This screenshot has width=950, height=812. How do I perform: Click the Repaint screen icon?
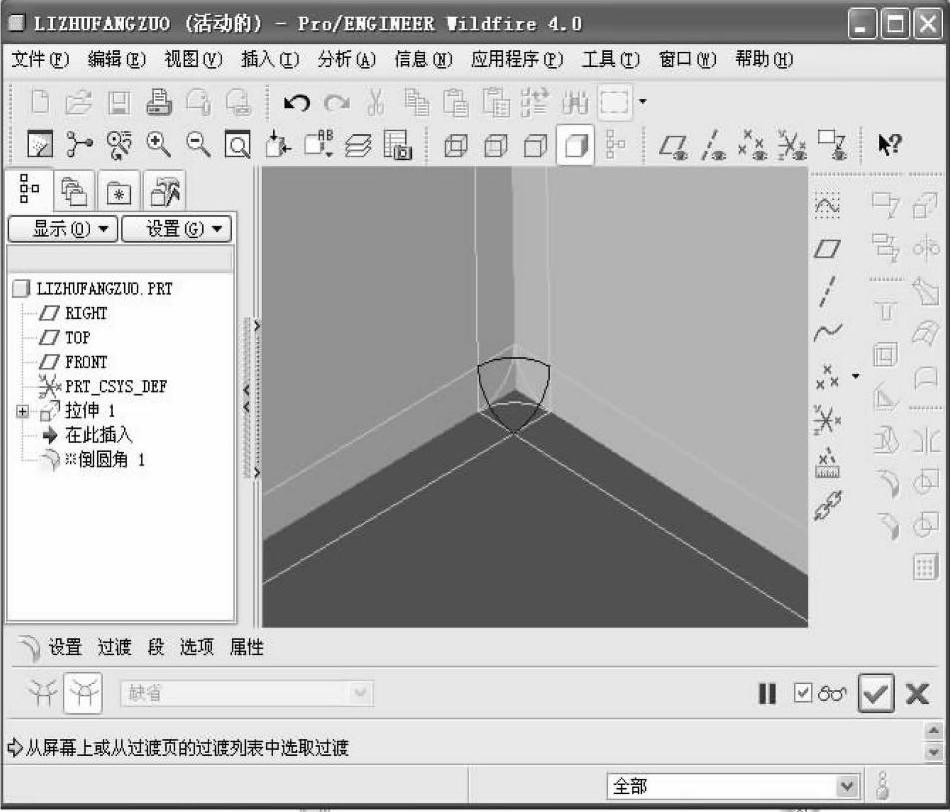tap(40, 145)
